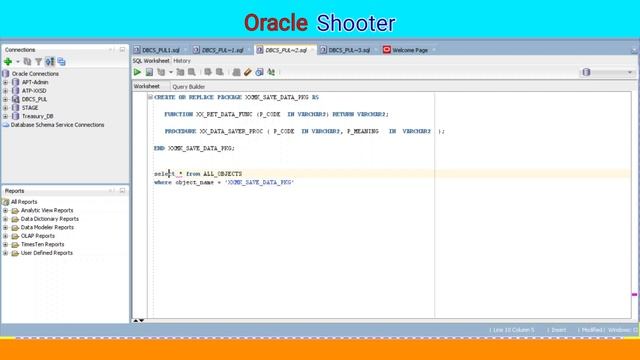Open an Unshared SQL Worksheet icon
The image size is (640, 360).
point(236,72)
